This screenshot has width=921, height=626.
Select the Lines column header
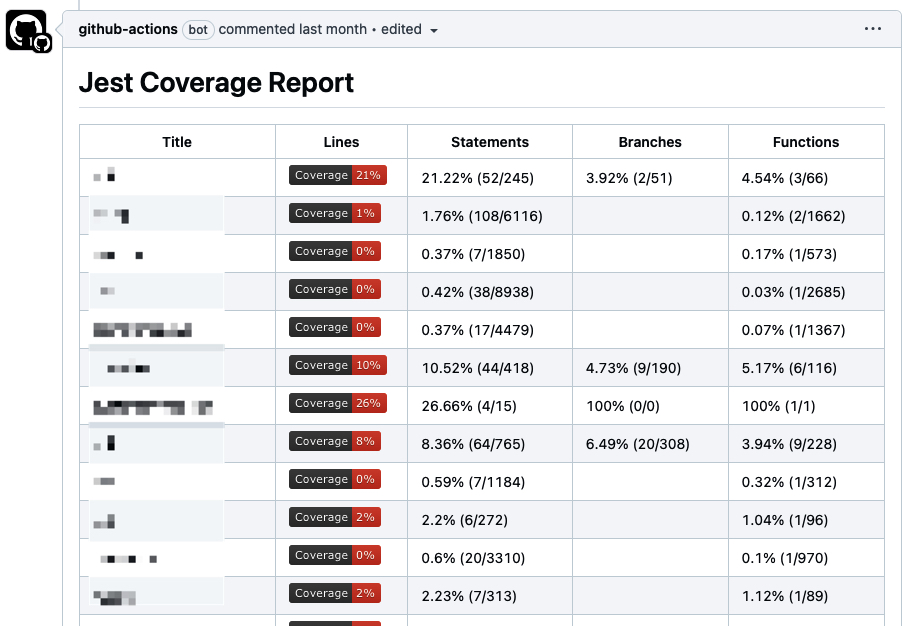pos(341,142)
